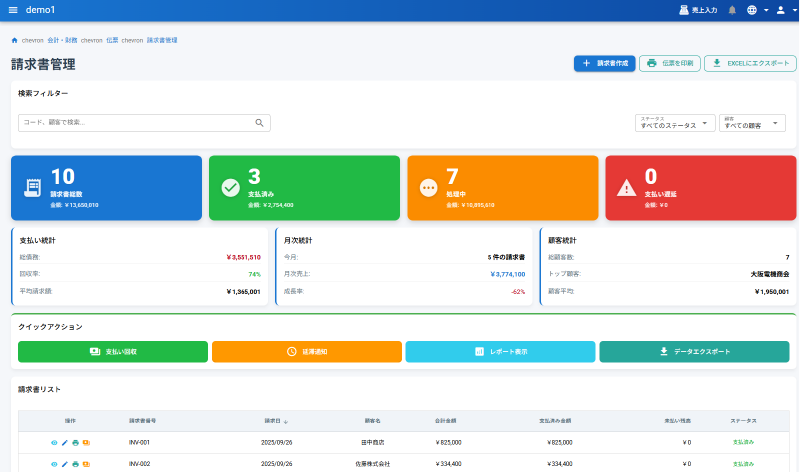Open the hamburger navigation menu
The height and width of the screenshot is (472, 800).
click(12, 10)
